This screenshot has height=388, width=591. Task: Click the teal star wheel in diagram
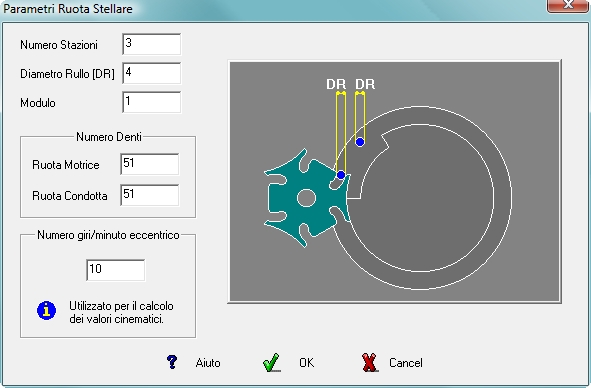306,198
